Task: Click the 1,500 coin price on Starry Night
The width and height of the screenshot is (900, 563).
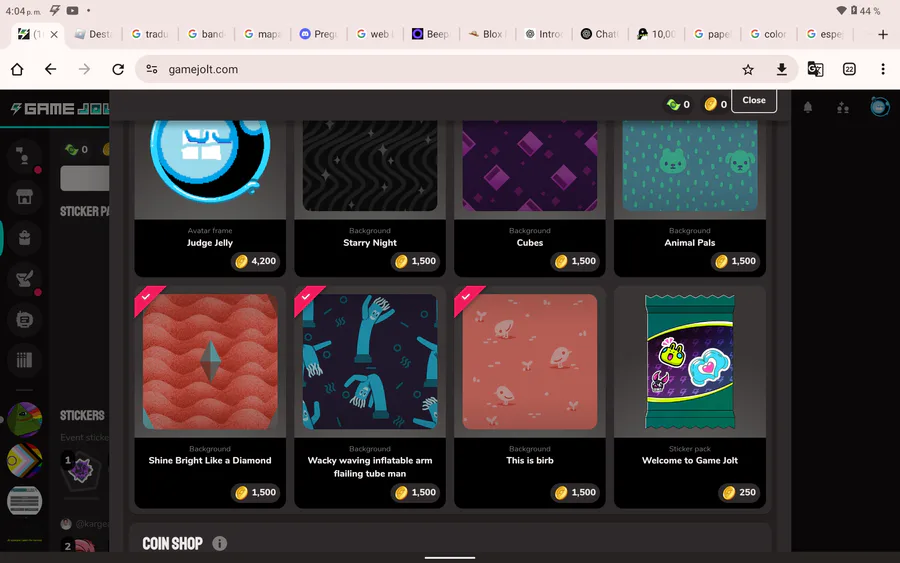Action: point(416,261)
